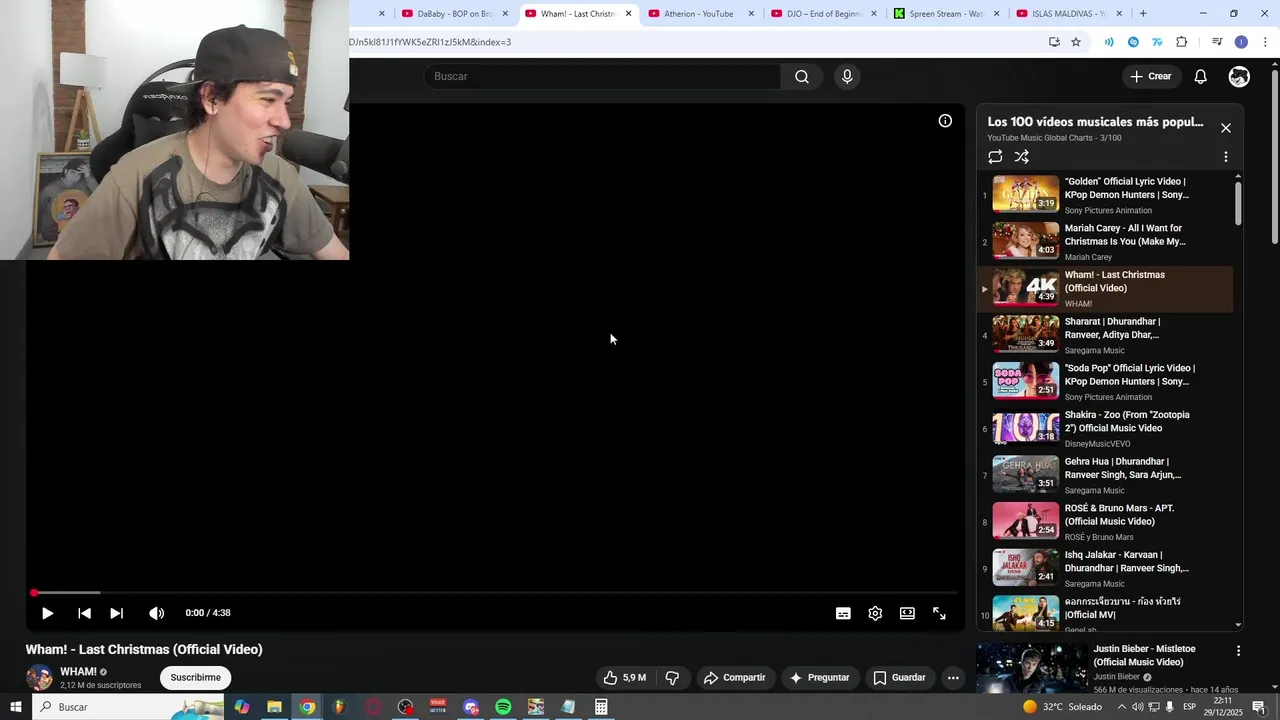Open the weather widget 32°C Soleado
Screen dimensions: 1280x720
(1062, 707)
